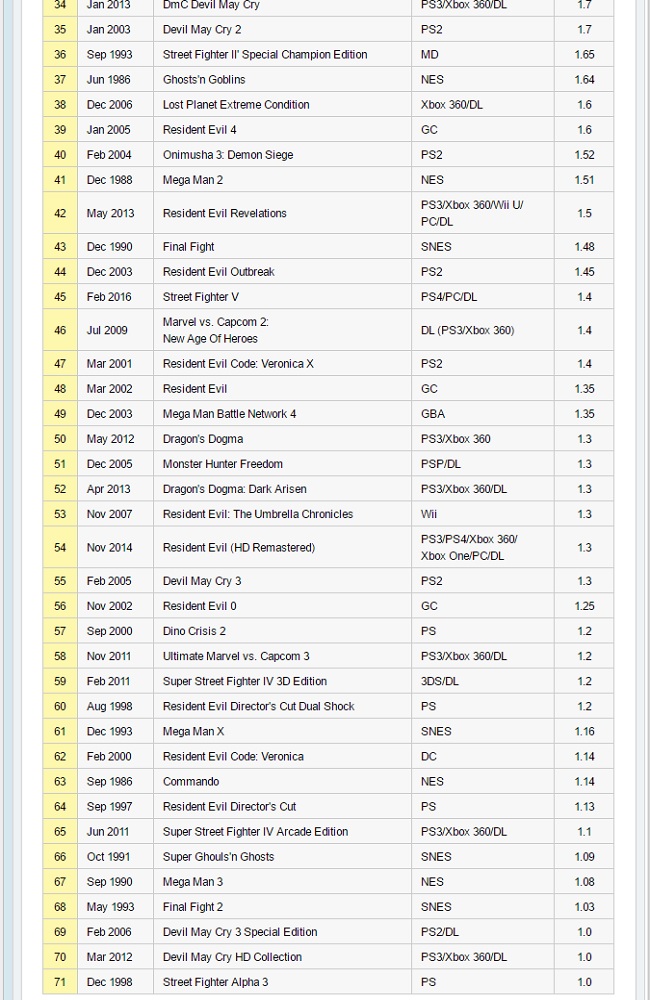Viewport: 650px width, 1000px height.
Task: Select the 'Mega Man Battle Network 4' title
Action: [x=229, y=414]
